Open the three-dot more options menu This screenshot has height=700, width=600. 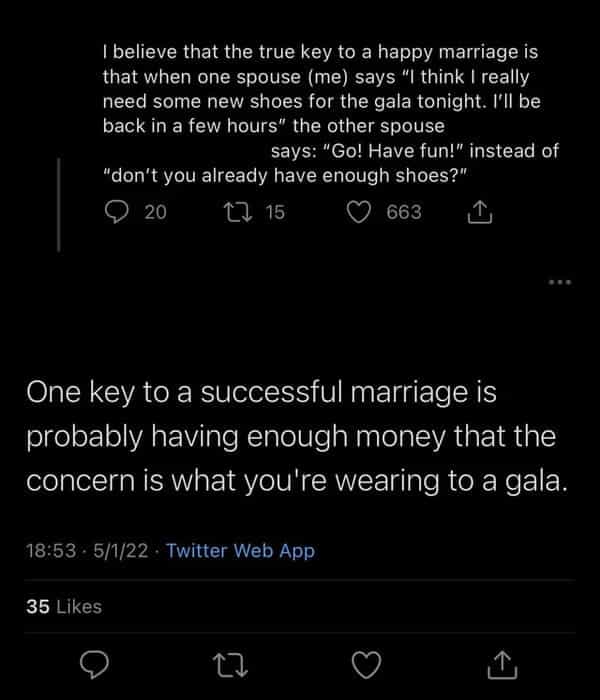pyautogui.click(x=560, y=281)
